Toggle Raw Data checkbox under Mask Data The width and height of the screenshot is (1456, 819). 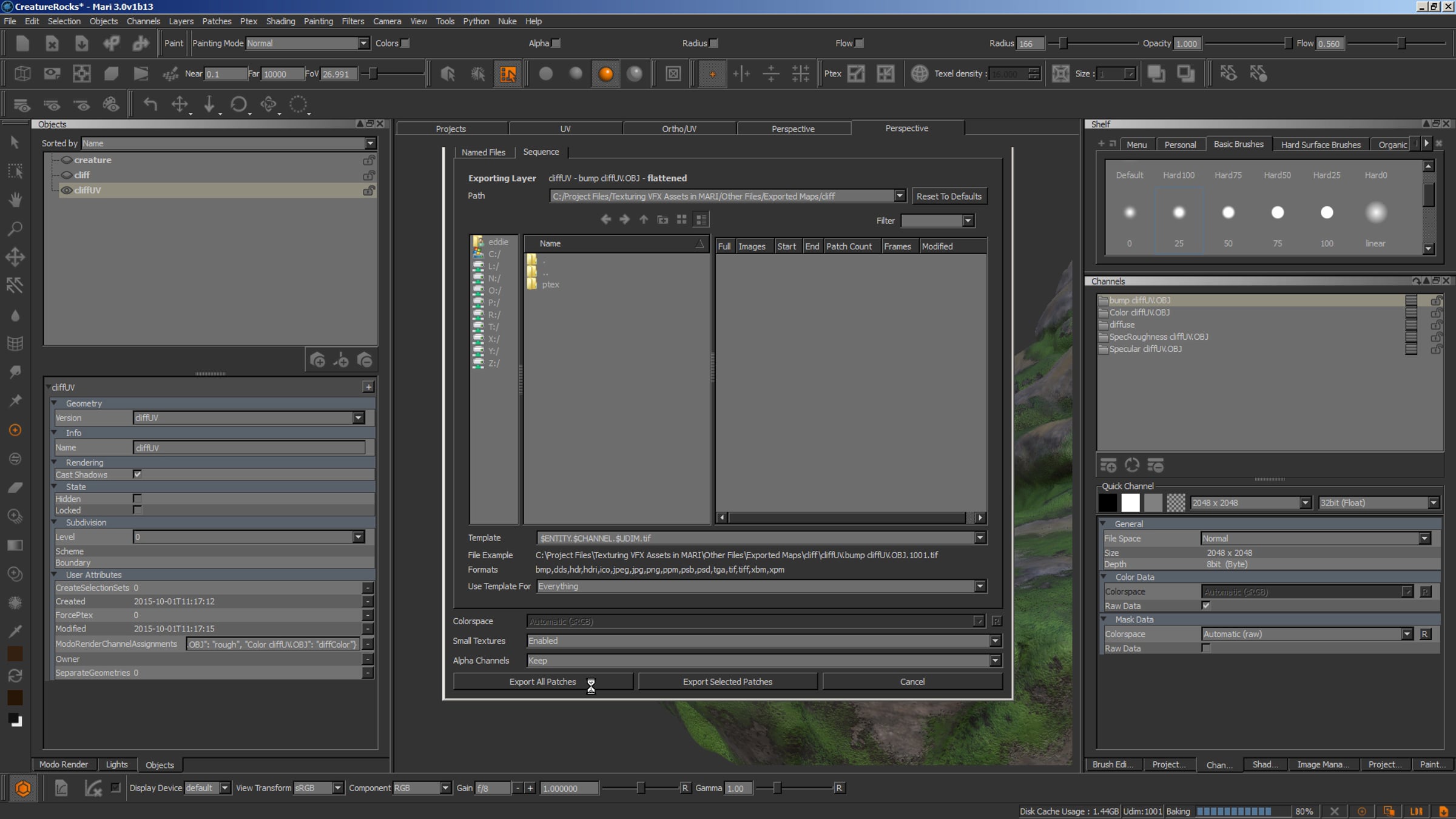click(x=1206, y=648)
